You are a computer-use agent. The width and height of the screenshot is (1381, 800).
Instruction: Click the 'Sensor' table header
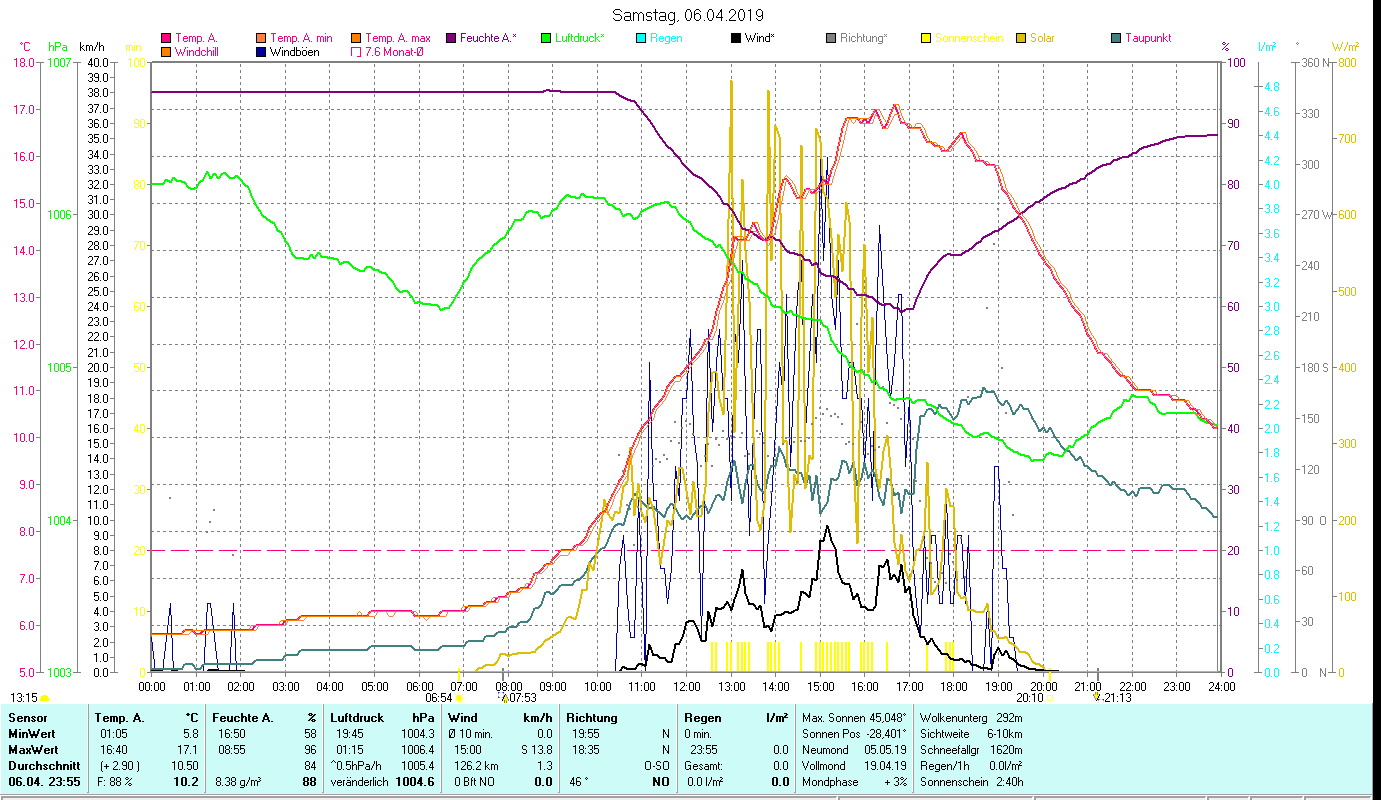(26, 718)
